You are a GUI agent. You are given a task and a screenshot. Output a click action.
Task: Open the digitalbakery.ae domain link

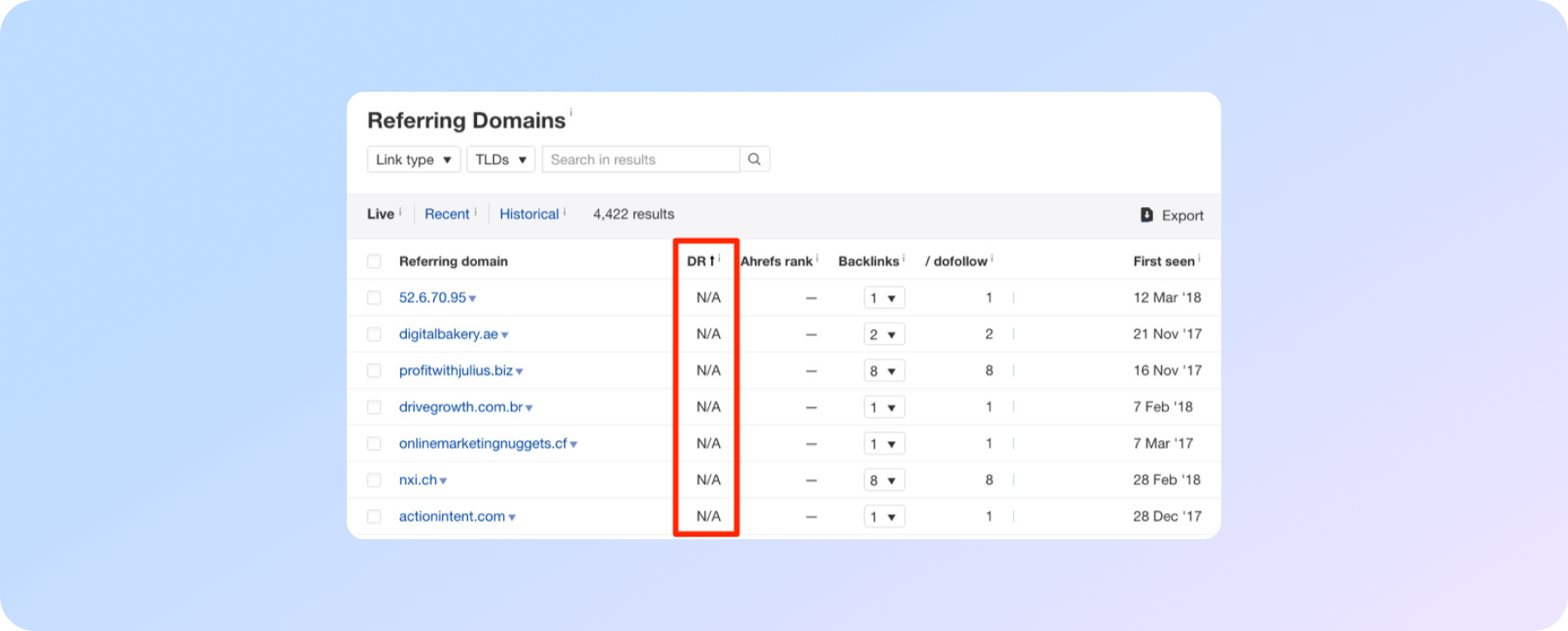[448, 335]
